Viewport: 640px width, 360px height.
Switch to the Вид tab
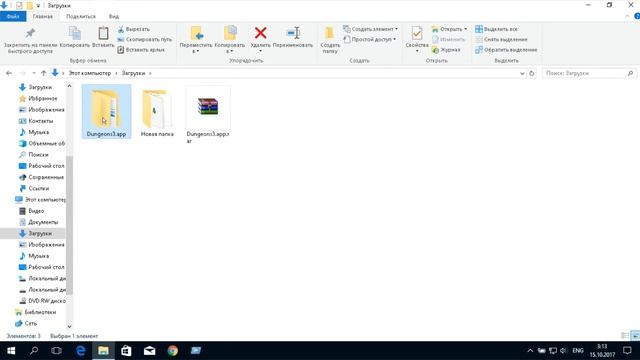pos(114,16)
